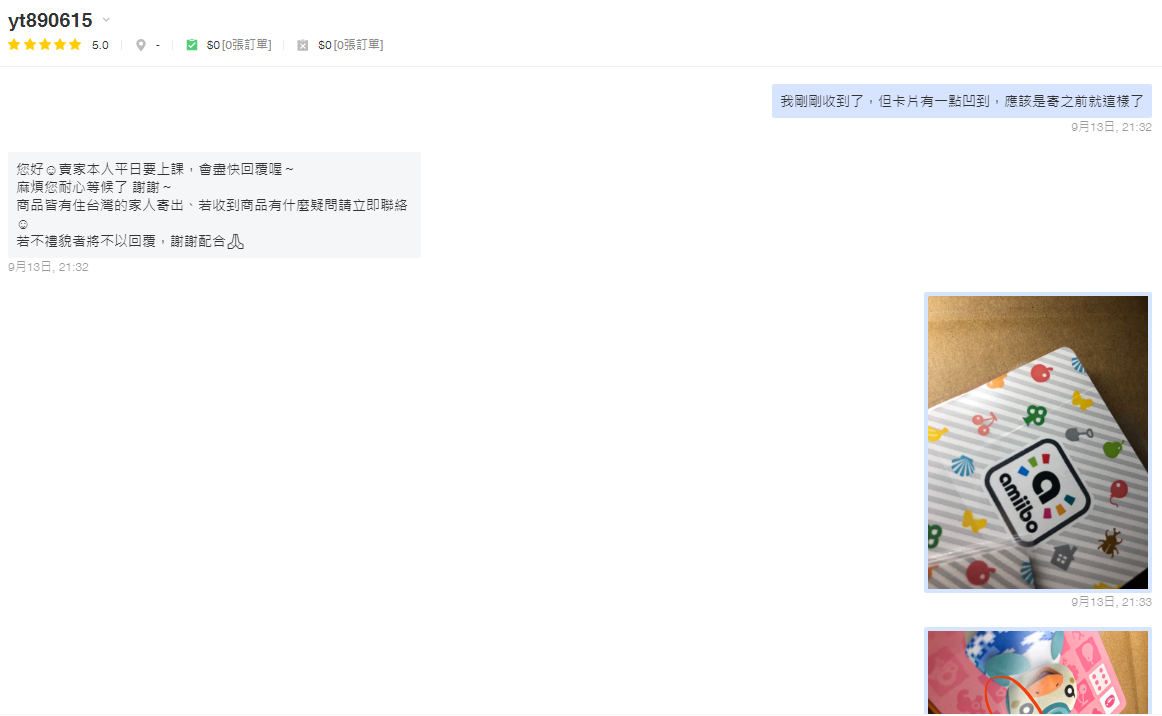Viewport: 1162px width, 716px height.
Task: Click the sent message 我剛剛收到了
Action: coord(962,101)
